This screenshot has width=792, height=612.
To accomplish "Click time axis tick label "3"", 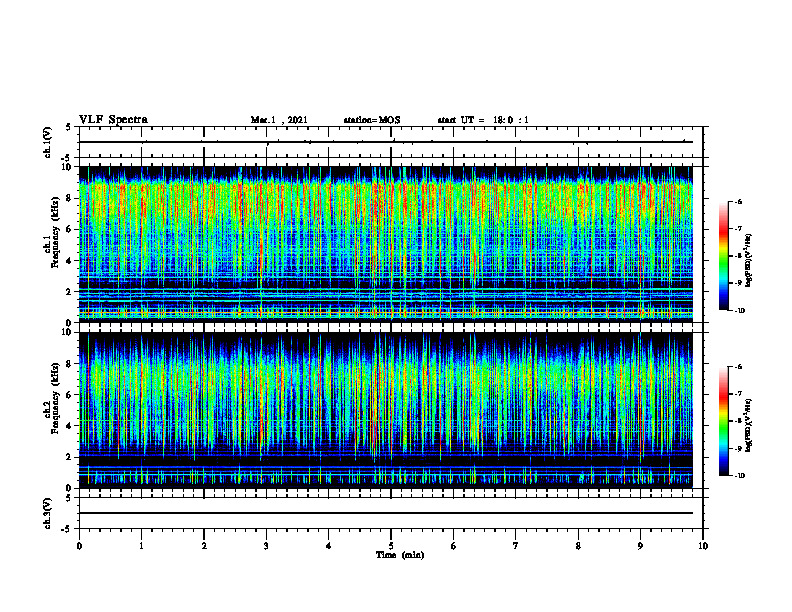I will pos(266,546).
